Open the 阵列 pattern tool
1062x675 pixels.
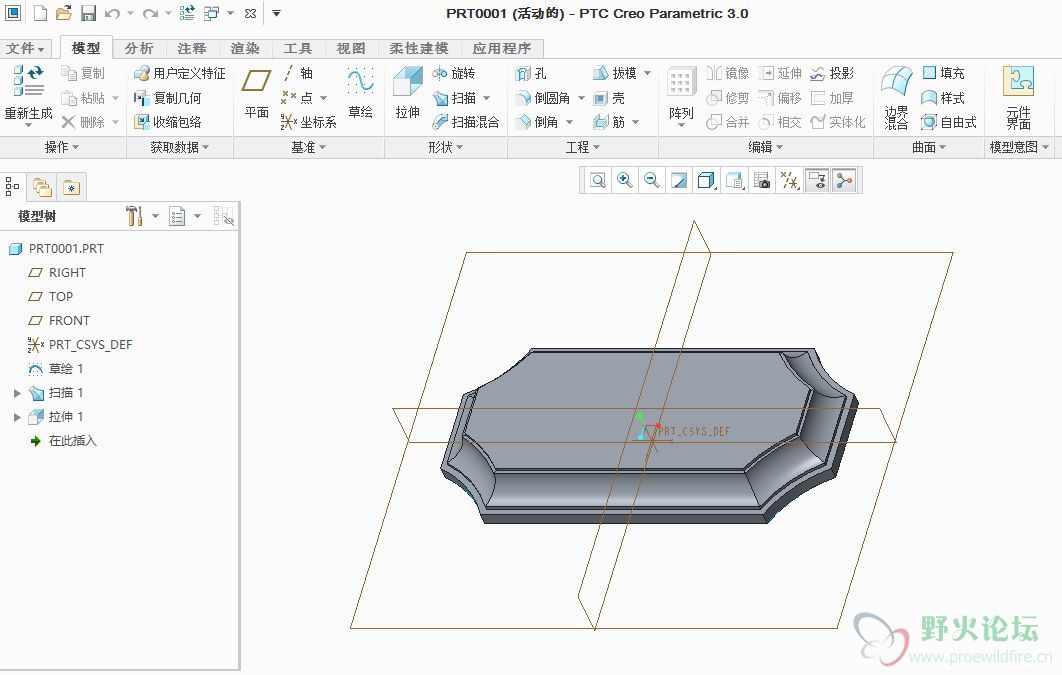click(x=681, y=95)
